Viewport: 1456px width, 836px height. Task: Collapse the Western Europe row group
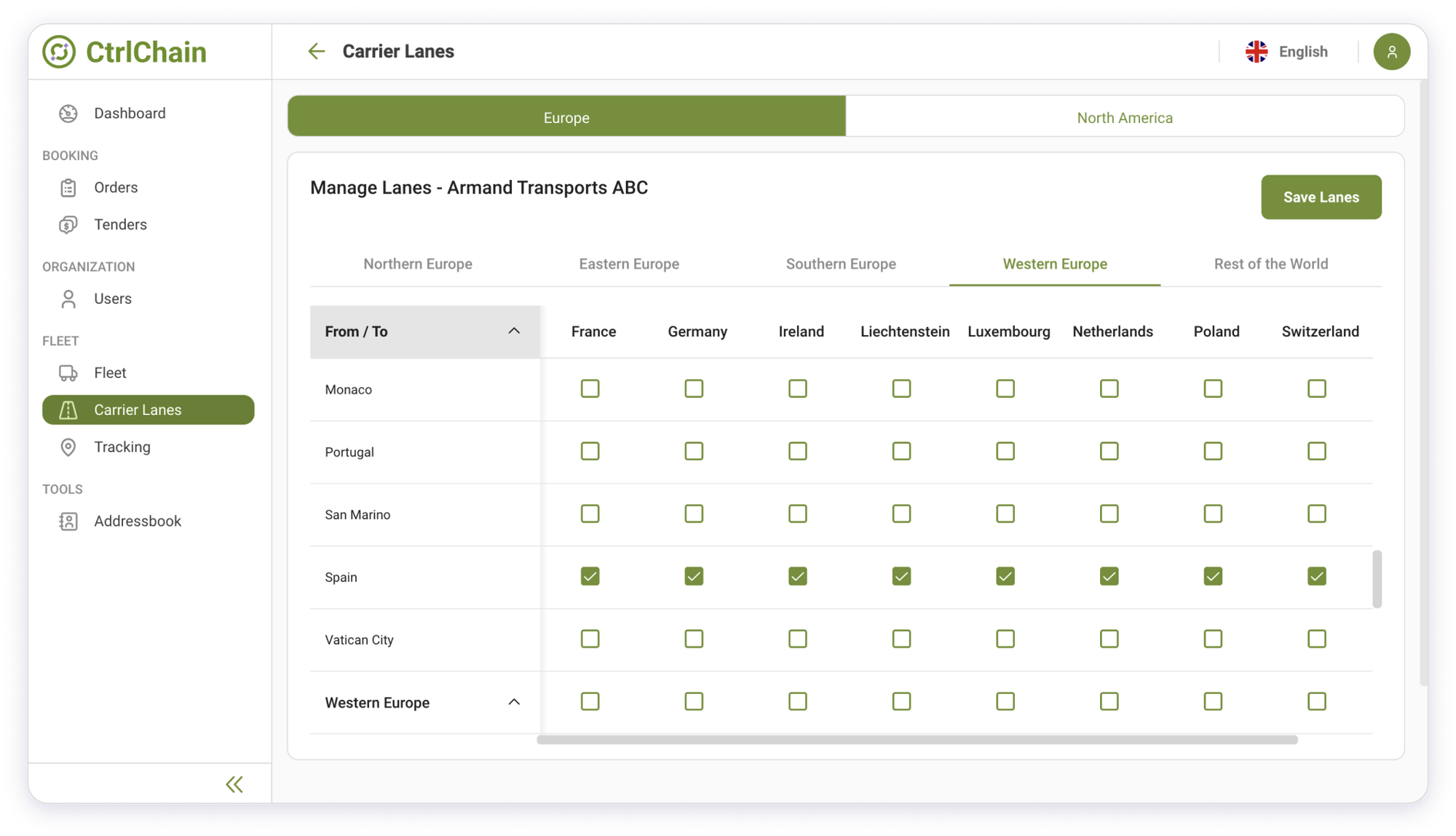coord(514,703)
